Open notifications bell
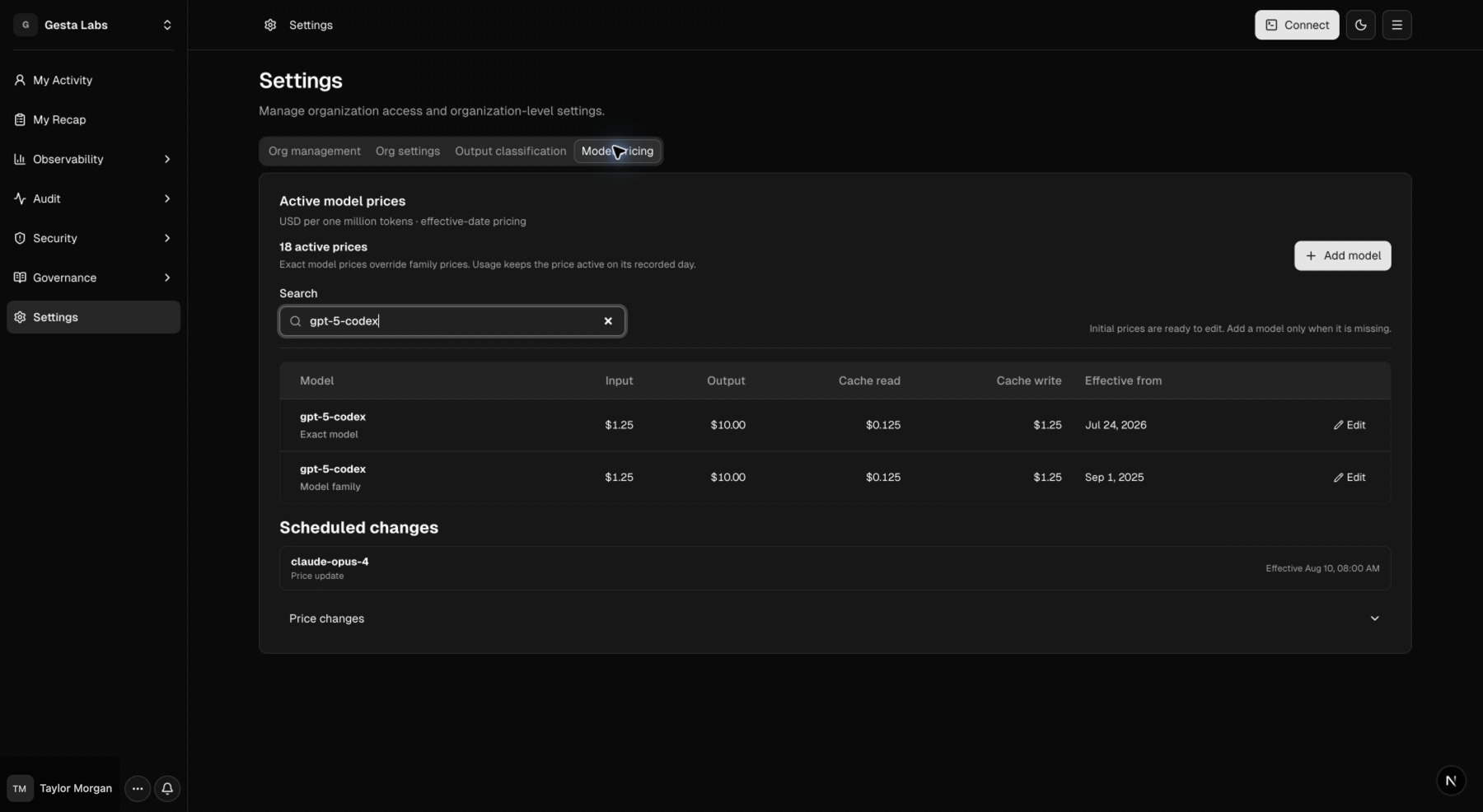 click(x=167, y=788)
